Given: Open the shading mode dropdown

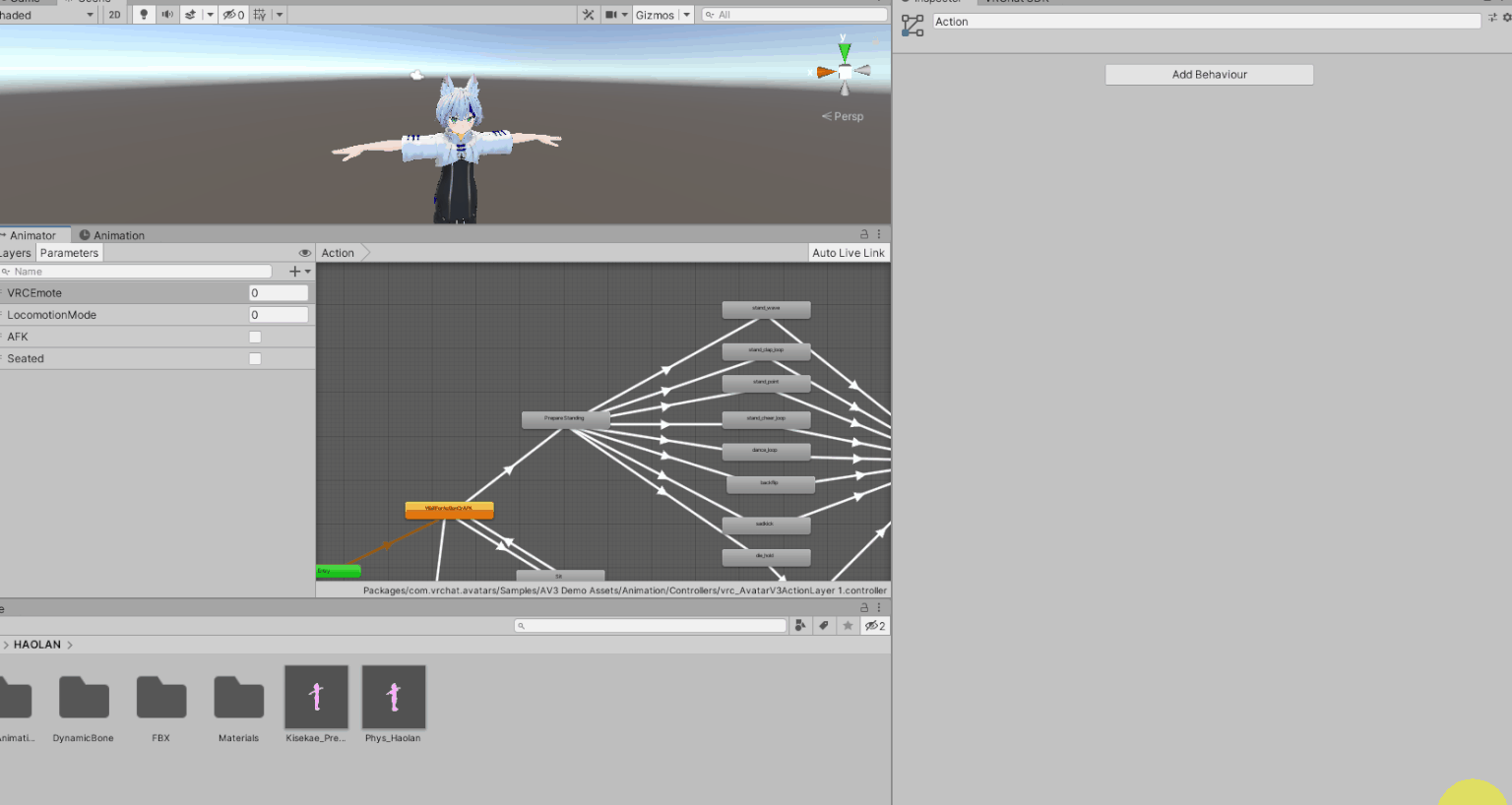Looking at the screenshot, I should tap(47, 15).
